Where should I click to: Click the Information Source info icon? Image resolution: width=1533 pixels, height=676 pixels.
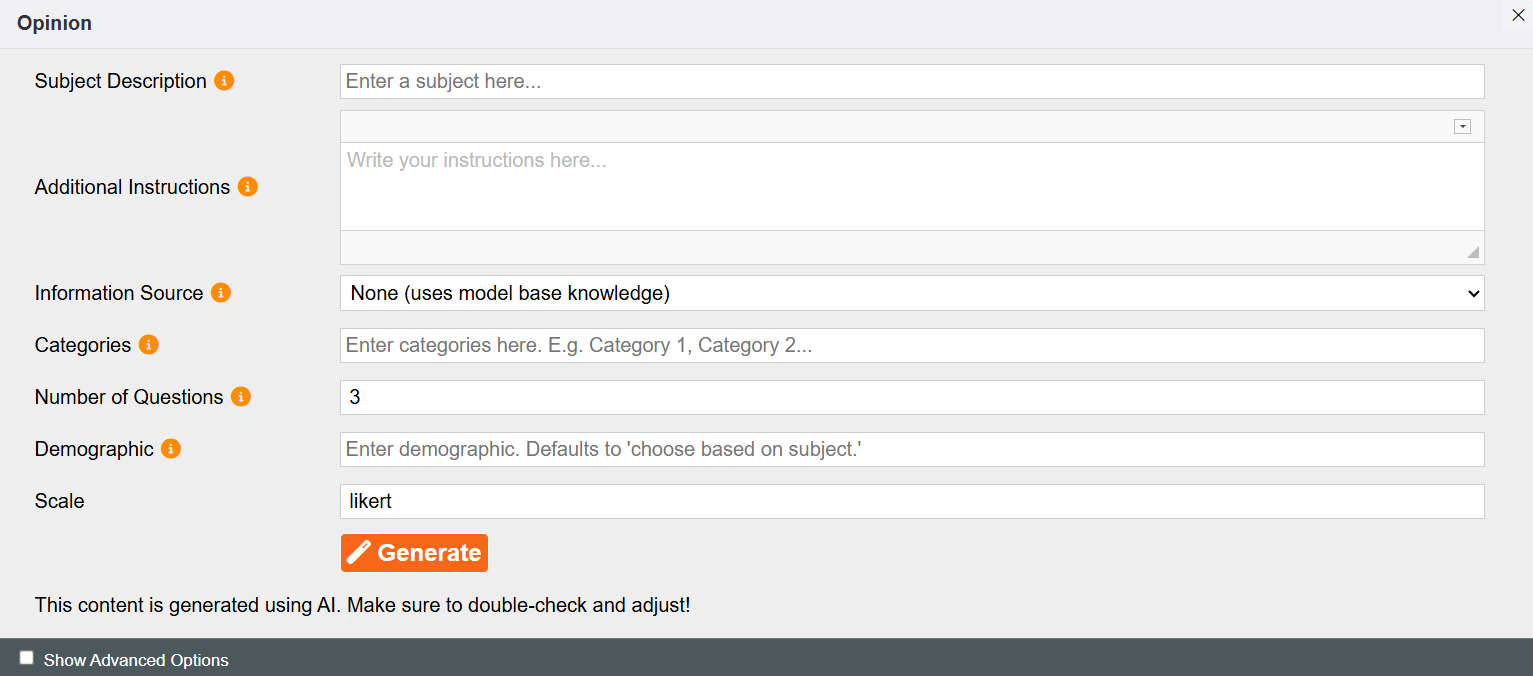(221, 293)
